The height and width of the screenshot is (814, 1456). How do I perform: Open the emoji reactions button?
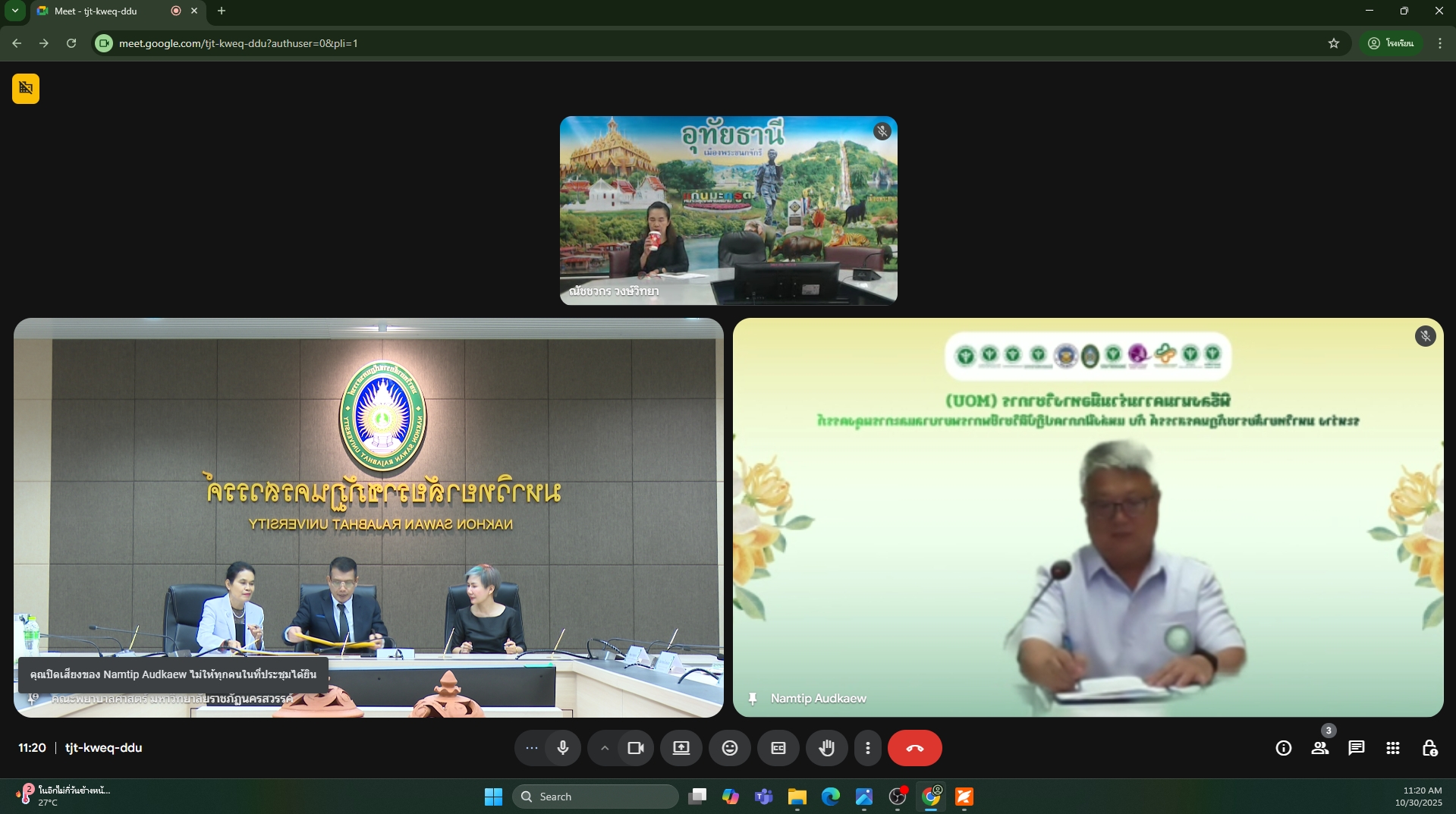pos(730,748)
